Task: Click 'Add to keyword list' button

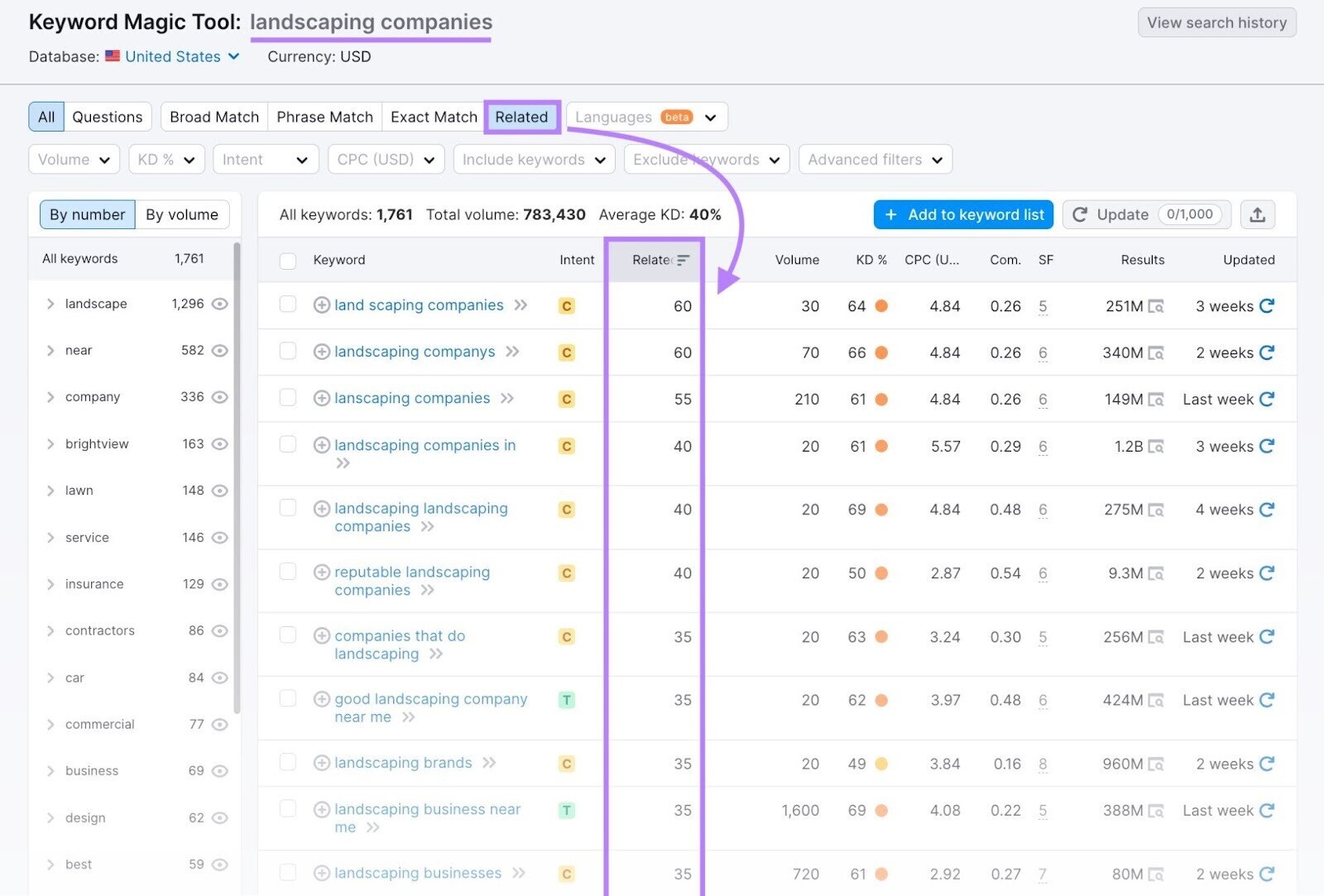Action: [963, 215]
